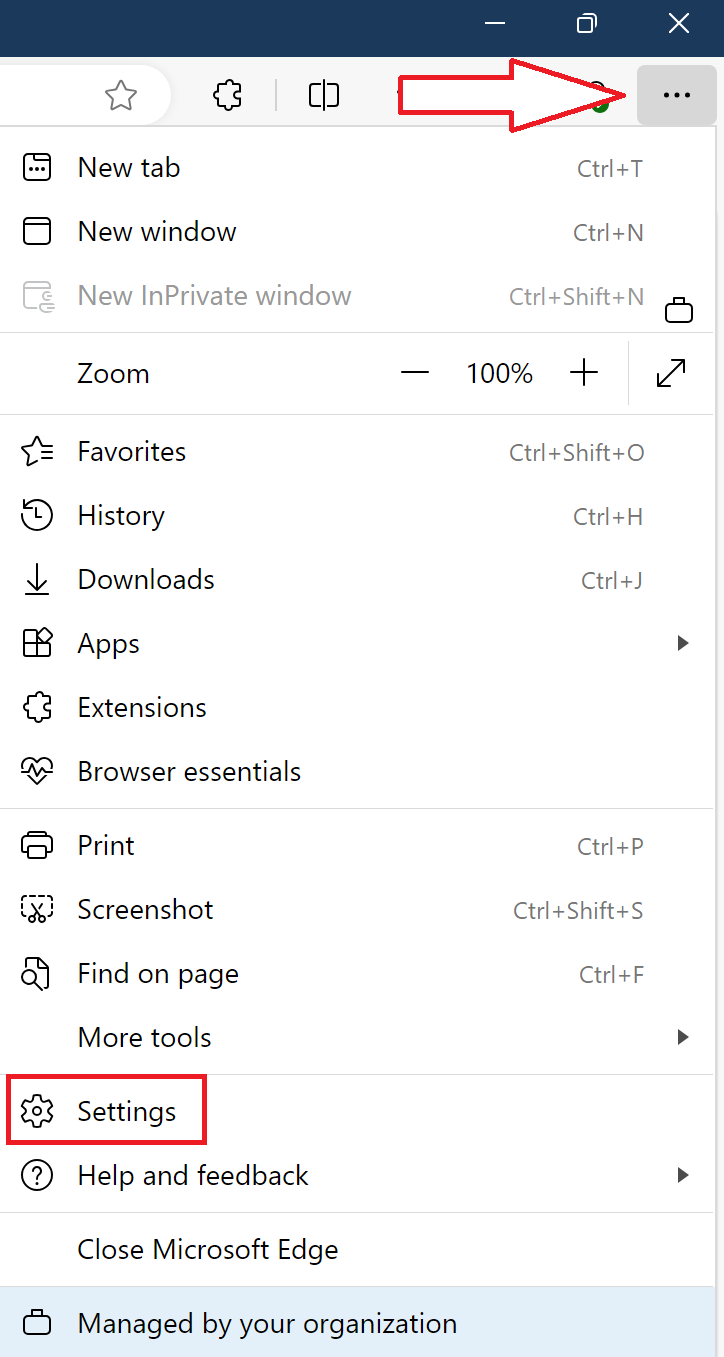Expand the Apps submenu arrow
724x1357 pixels.
click(x=683, y=644)
